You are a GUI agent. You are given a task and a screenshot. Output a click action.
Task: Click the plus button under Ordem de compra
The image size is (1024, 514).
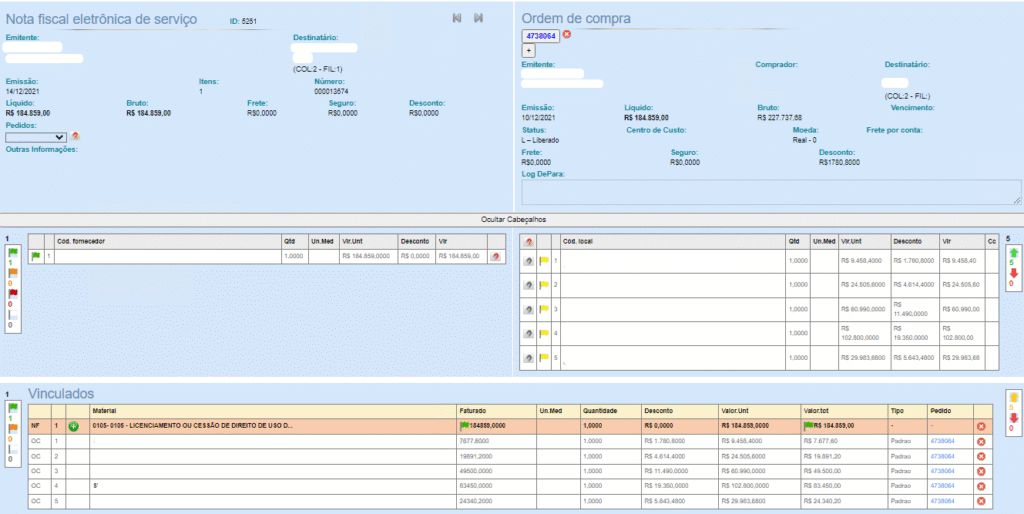point(529,50)
